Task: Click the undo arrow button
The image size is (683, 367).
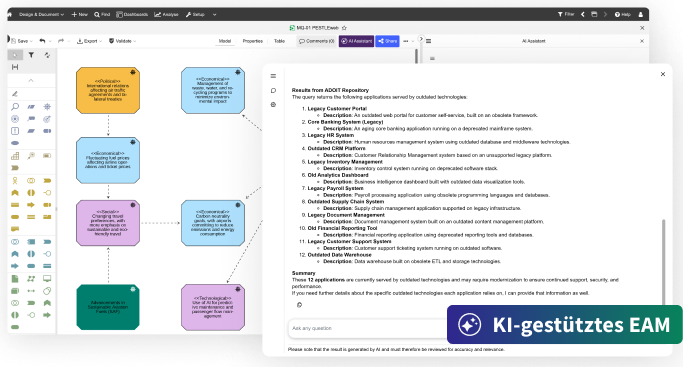Action: tap(42, 41)
